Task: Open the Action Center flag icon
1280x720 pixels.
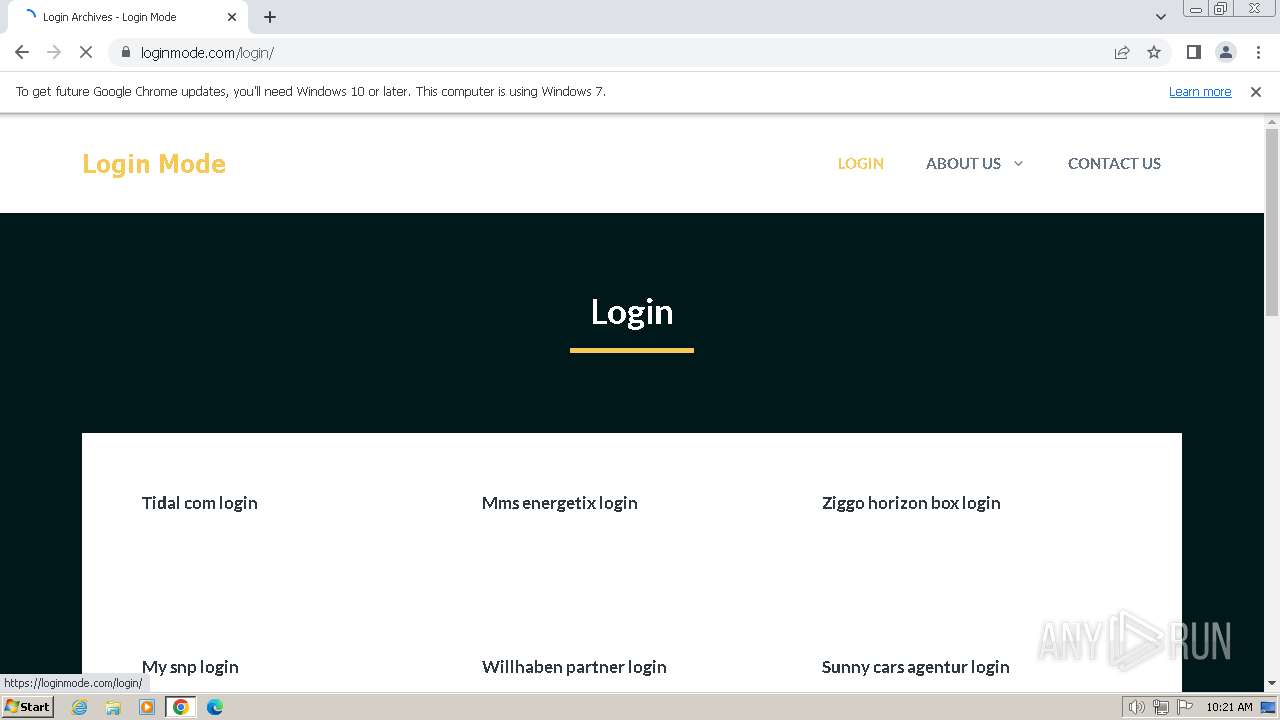Action: click(1185, 707)
